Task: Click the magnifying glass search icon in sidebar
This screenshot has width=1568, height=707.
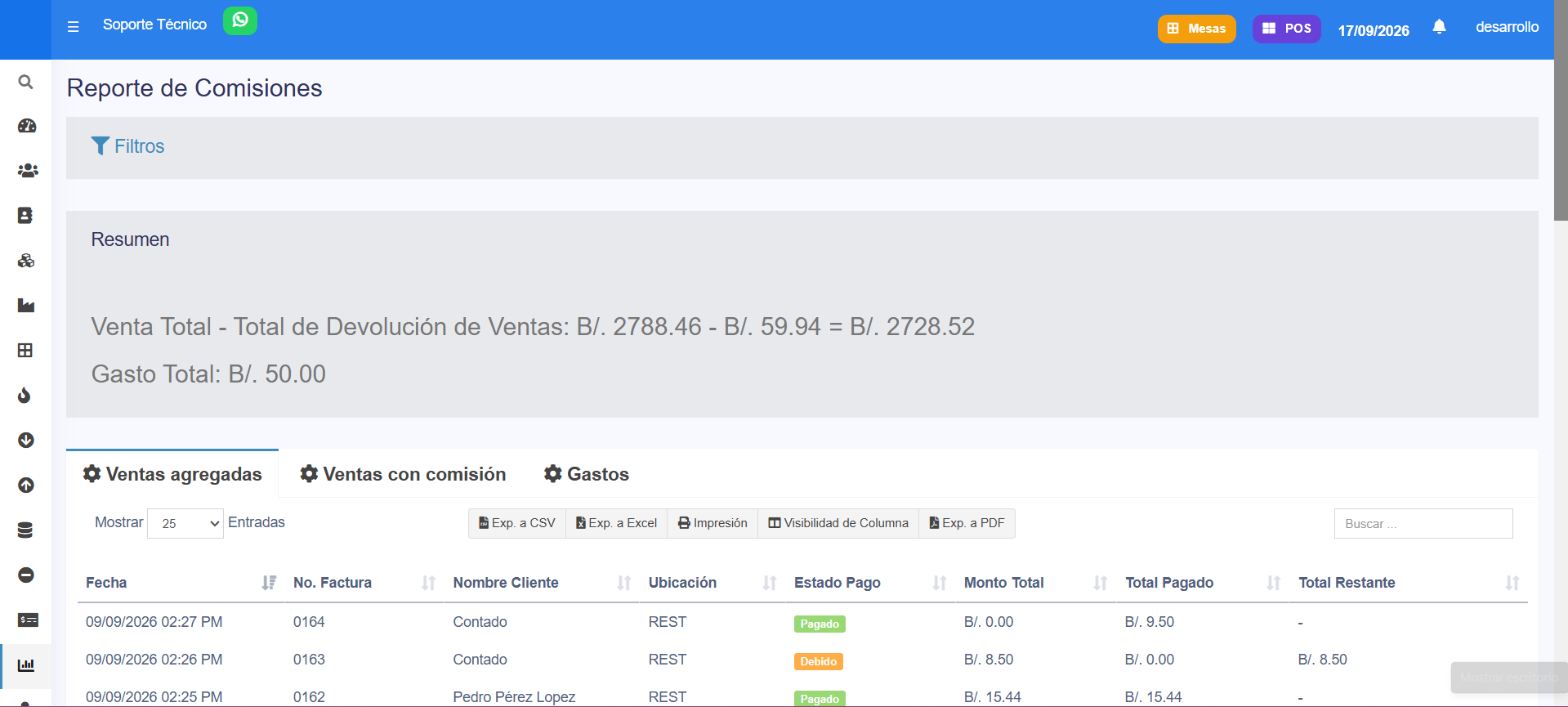Action: (26, 82)
